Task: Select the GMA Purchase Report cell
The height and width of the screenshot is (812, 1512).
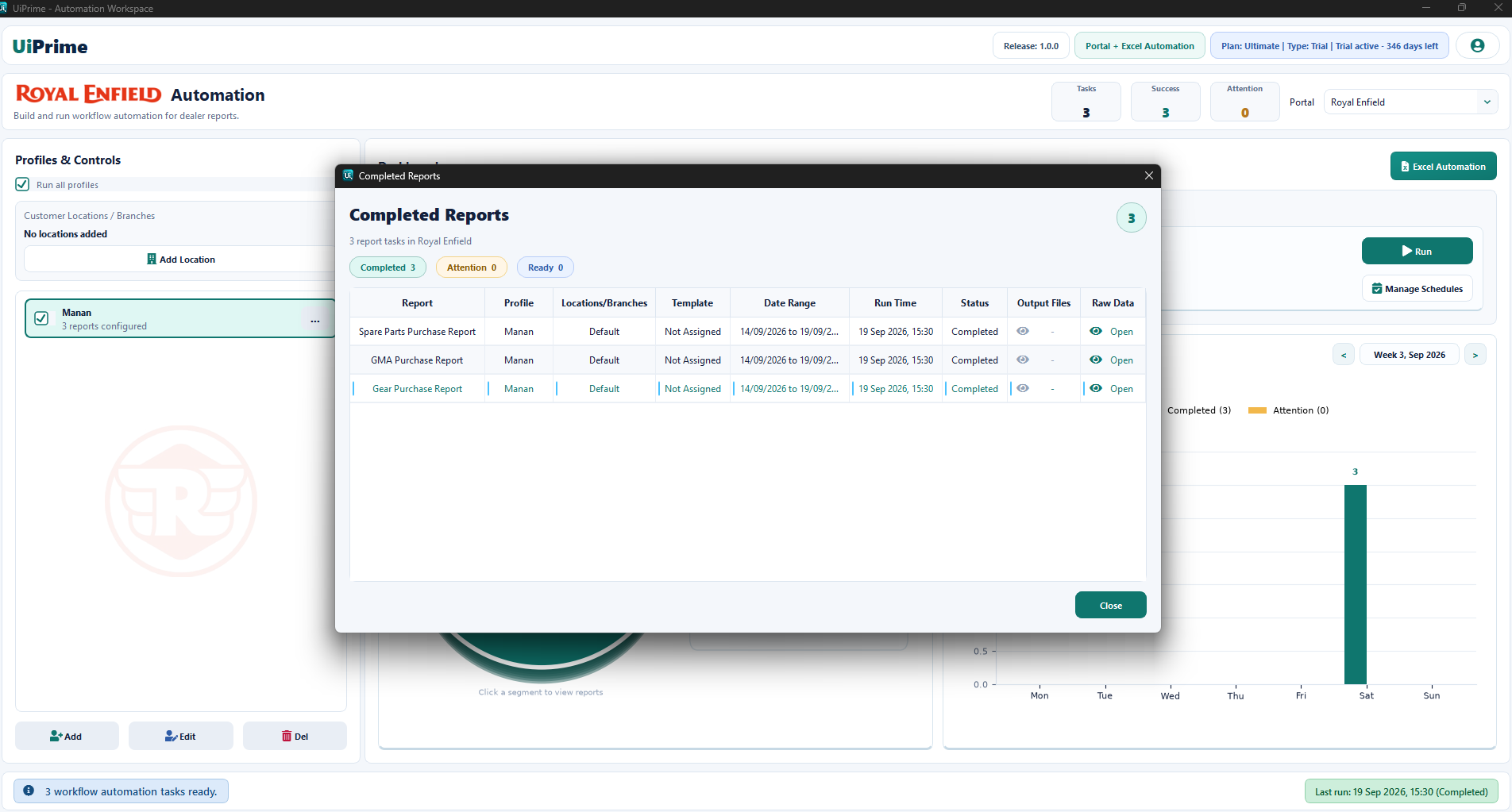Action: (417, 360)
